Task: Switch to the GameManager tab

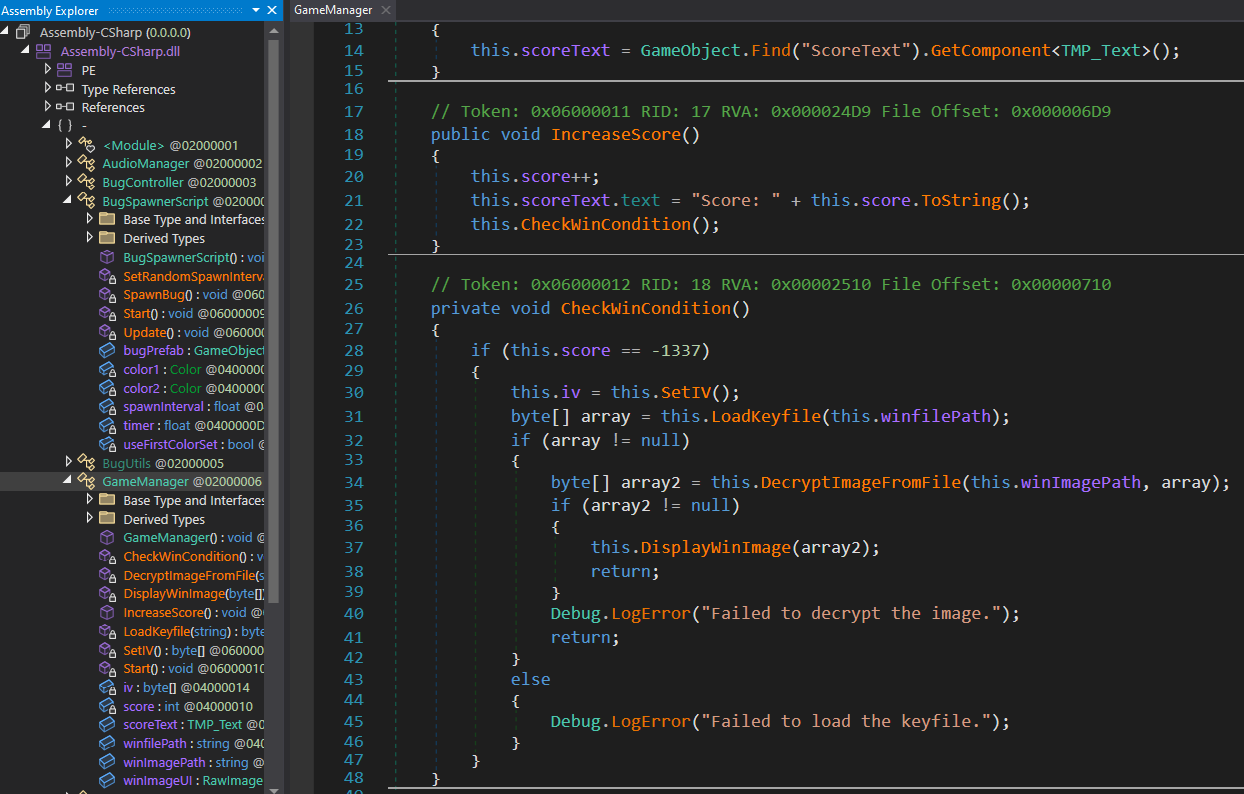Action: click(x=331, y=10)
